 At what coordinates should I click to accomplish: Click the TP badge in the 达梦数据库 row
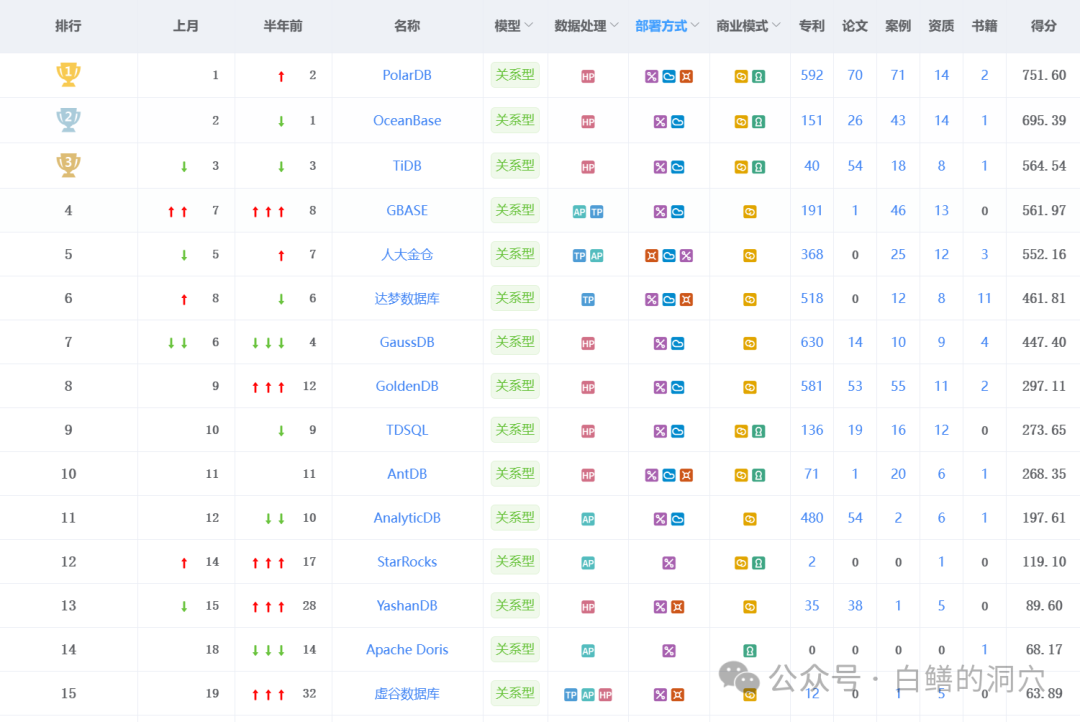pyautogui.click(x=588, y=299)
